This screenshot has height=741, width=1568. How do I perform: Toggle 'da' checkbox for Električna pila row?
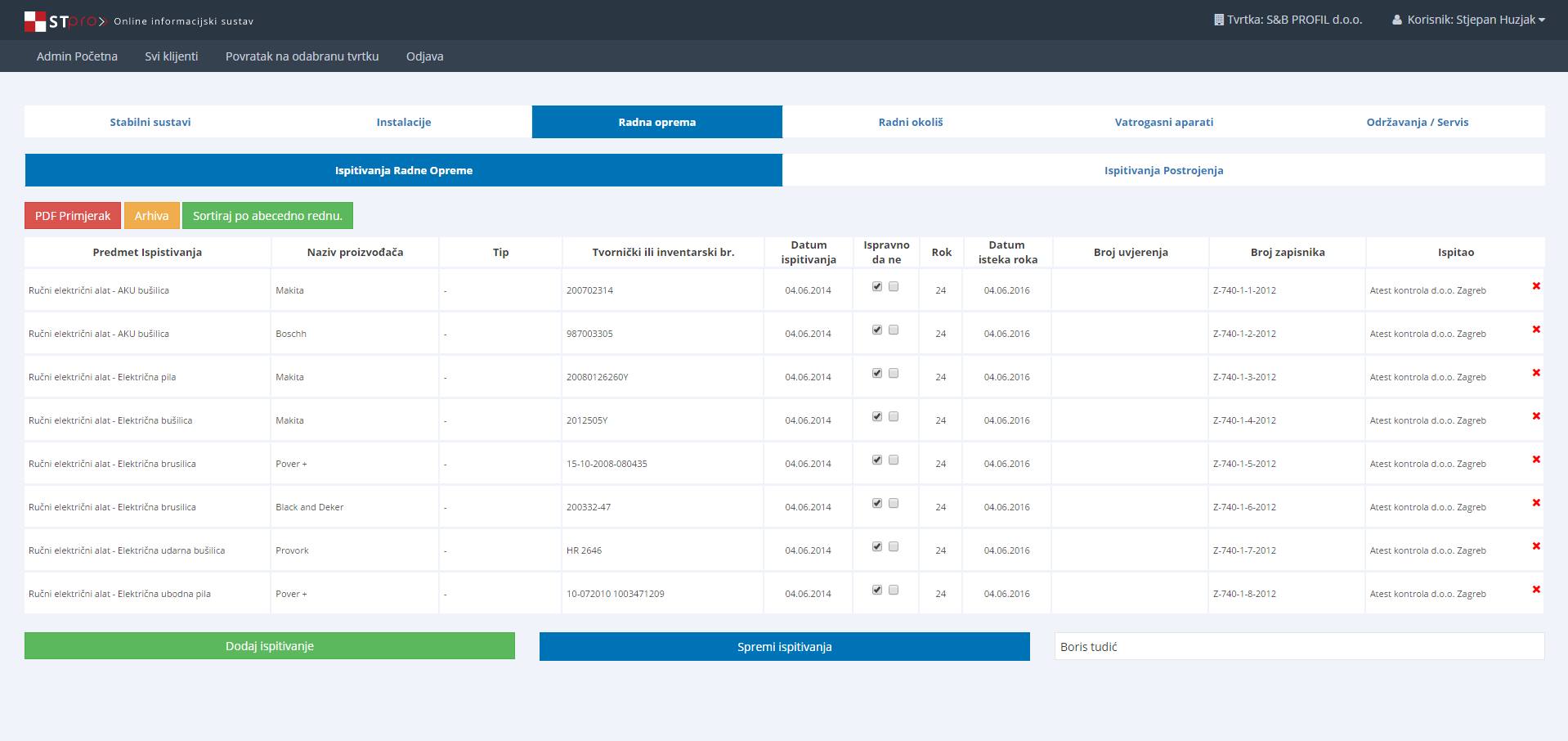click(877, 373)
